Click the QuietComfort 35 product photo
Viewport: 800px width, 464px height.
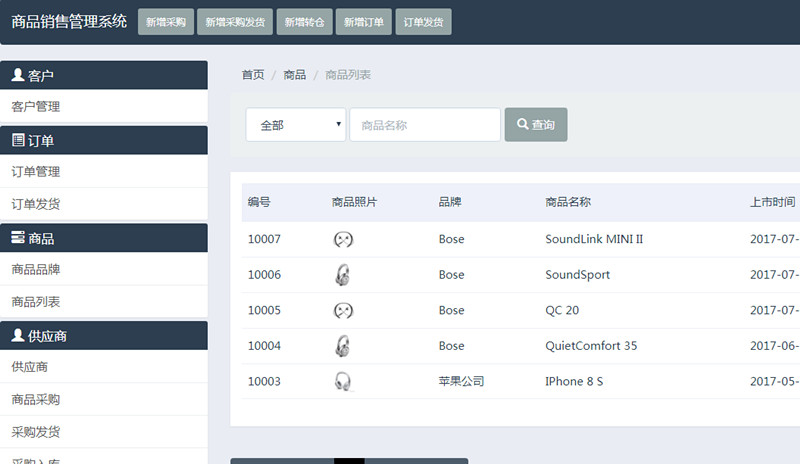tap(343, 346)
